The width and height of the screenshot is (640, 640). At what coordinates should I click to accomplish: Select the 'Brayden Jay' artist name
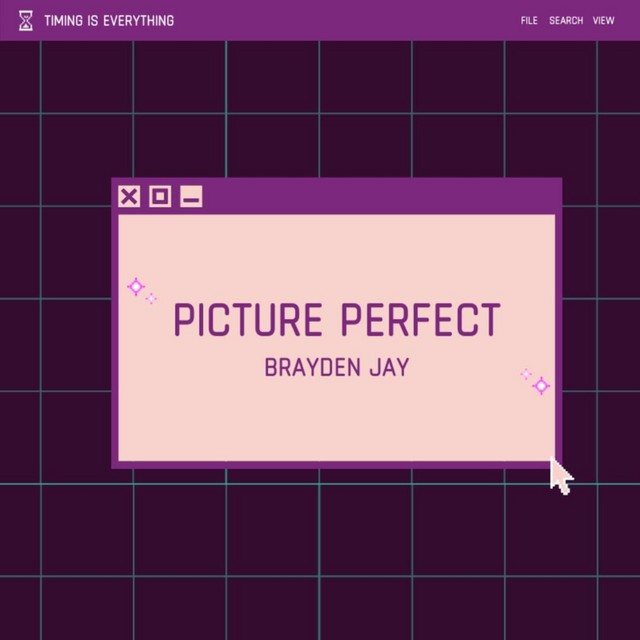tap(336, 367)
